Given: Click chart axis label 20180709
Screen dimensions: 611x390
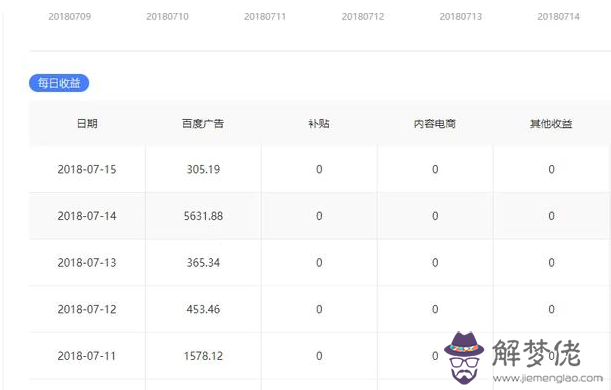Looking at the screenshot, I should tap(70, 17).
